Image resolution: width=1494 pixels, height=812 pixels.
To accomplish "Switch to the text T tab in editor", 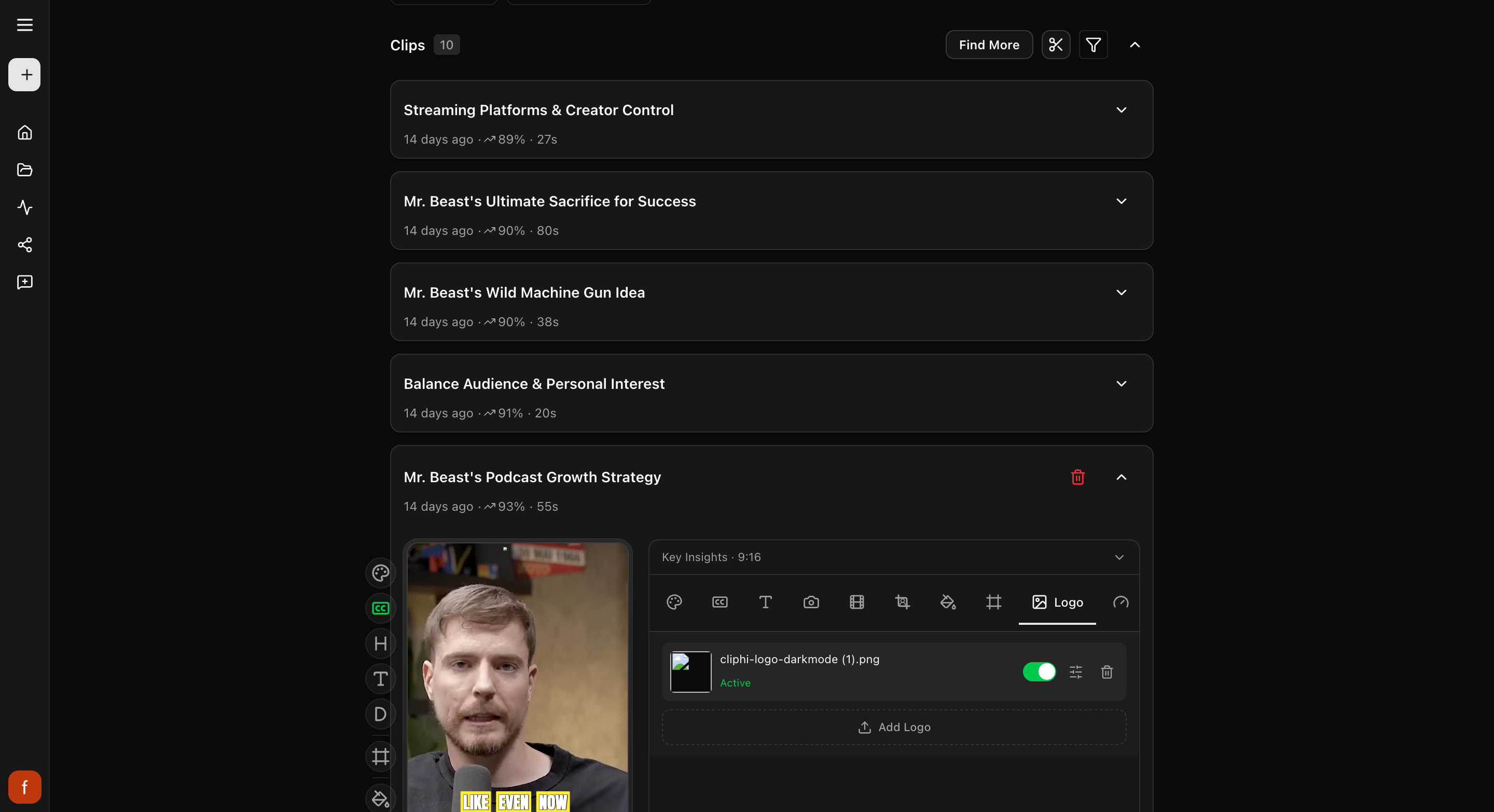I will [x=765, y=602].
